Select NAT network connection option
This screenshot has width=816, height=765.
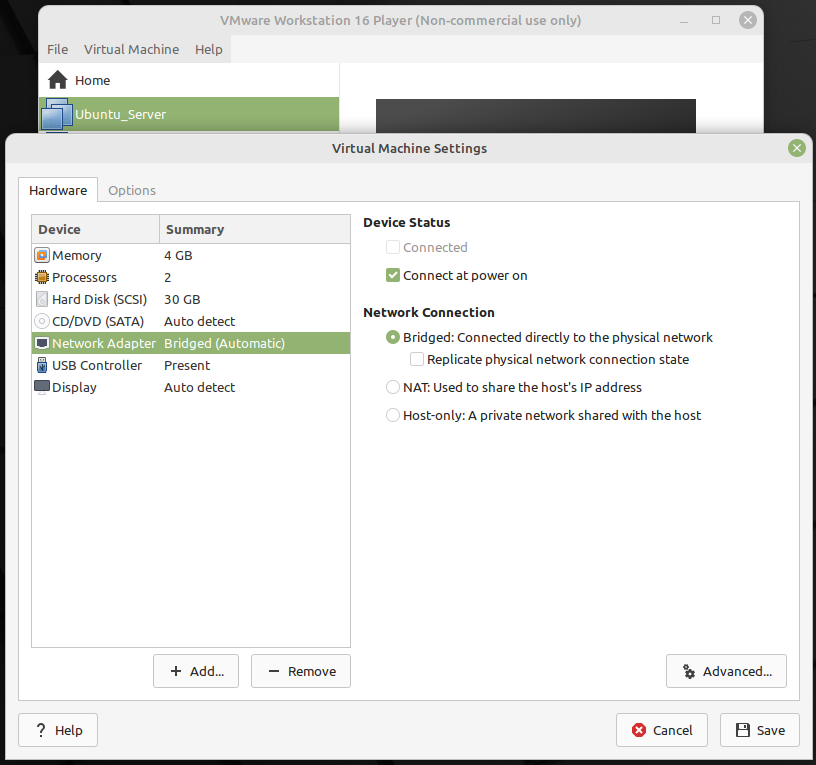click(393, 387)
